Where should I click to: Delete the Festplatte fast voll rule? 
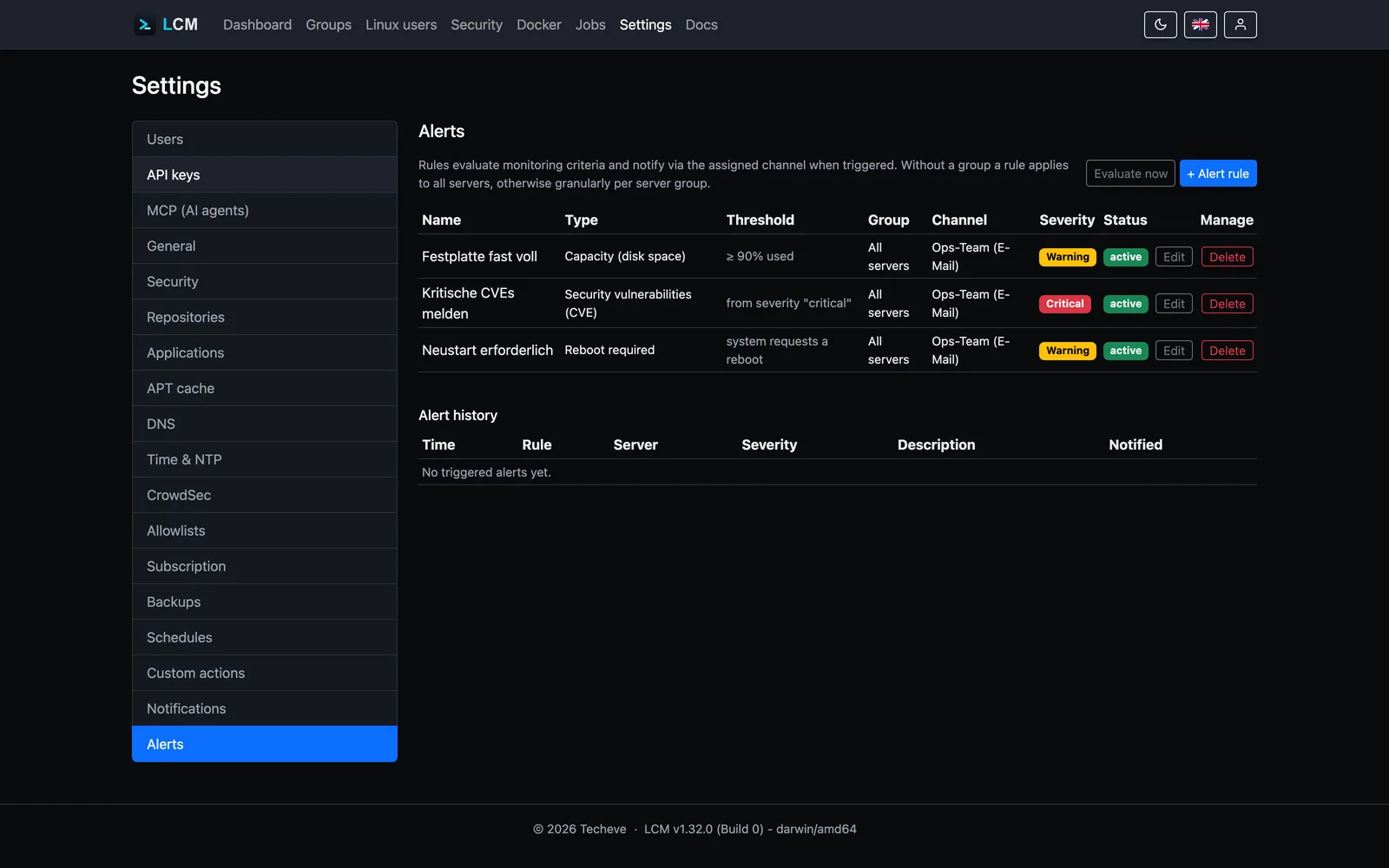[1227, 257]
